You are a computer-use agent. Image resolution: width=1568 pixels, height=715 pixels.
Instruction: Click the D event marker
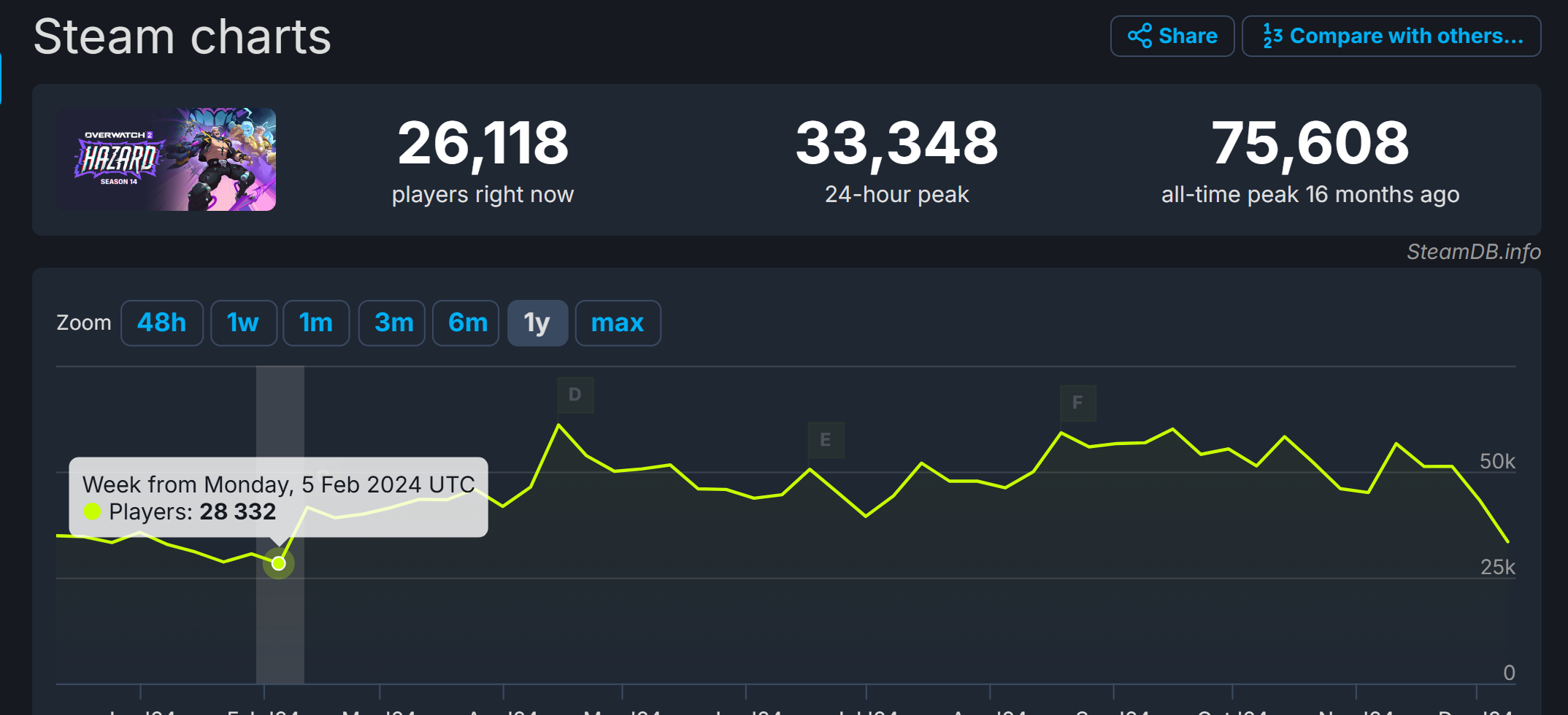pyautogui.click(x=575, y=395)
